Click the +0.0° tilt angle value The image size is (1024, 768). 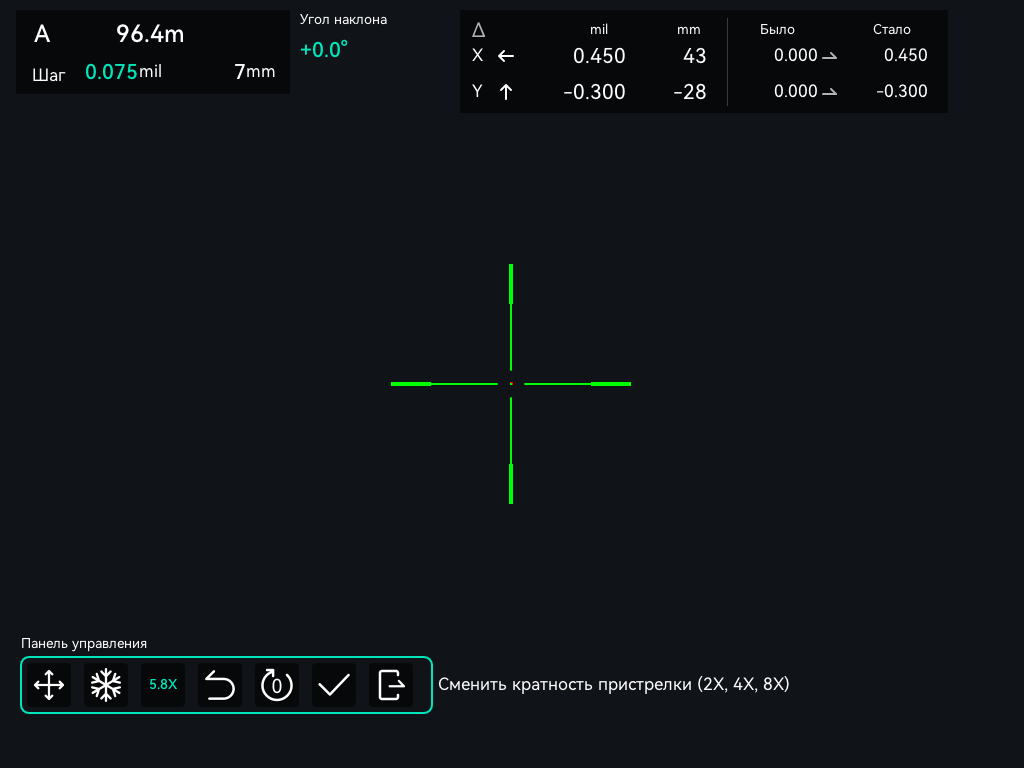pyautogui.click(x=324, y=50)
